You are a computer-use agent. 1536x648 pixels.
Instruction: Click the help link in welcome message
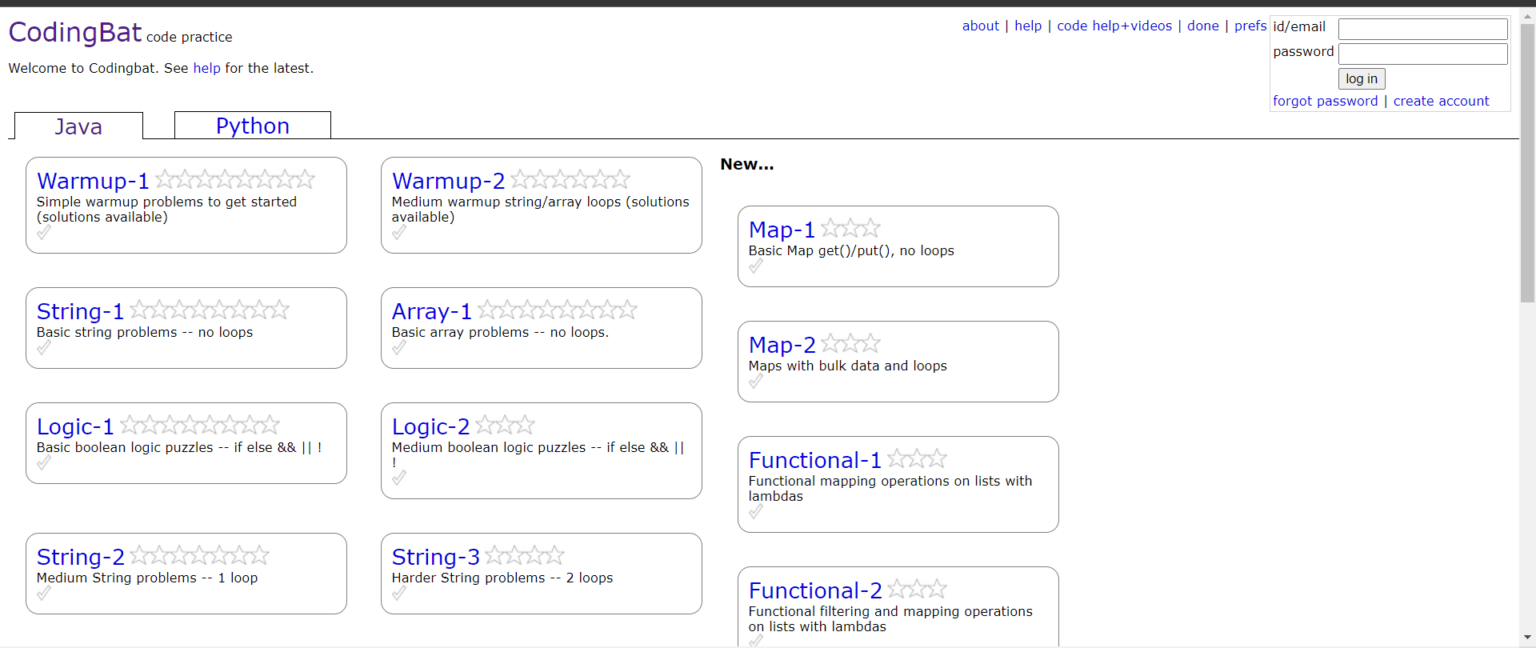(207, 68)
